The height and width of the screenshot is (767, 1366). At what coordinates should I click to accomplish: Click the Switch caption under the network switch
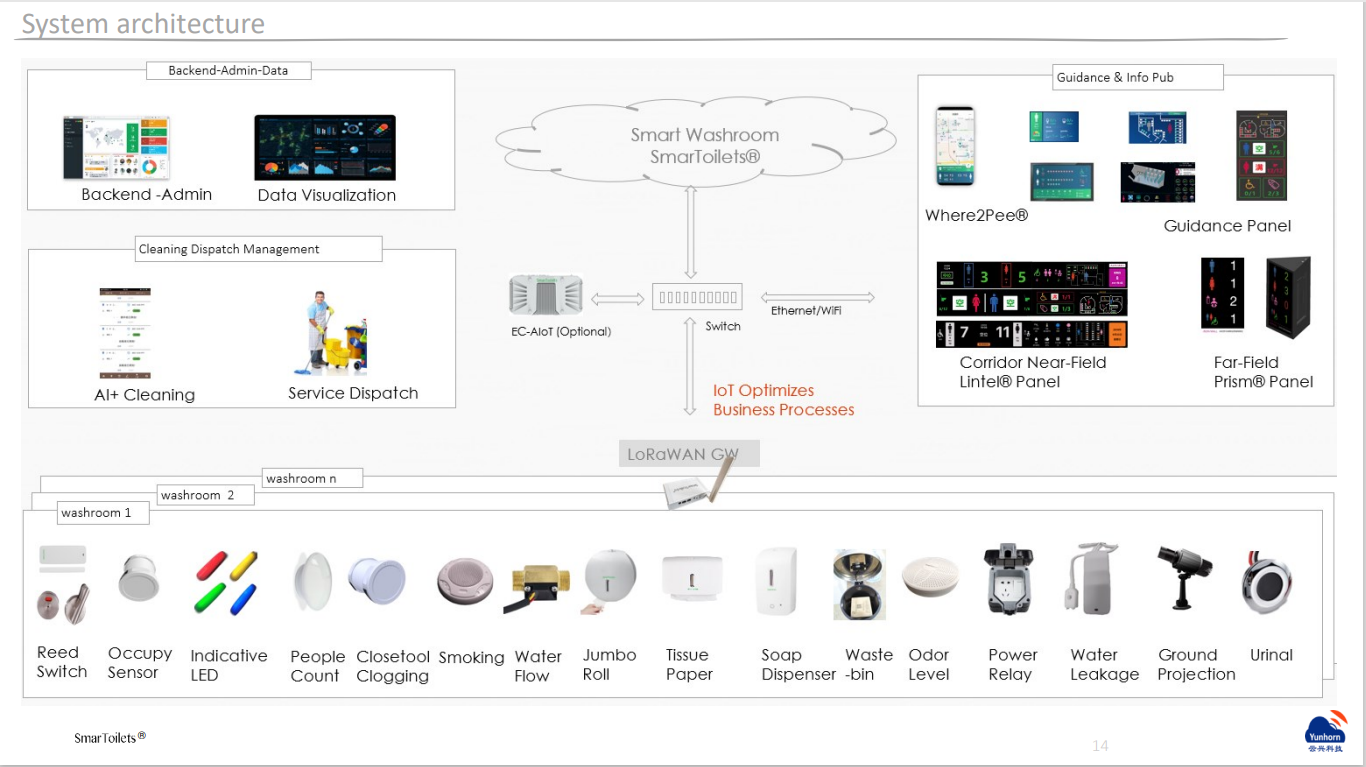pos(723,326)
